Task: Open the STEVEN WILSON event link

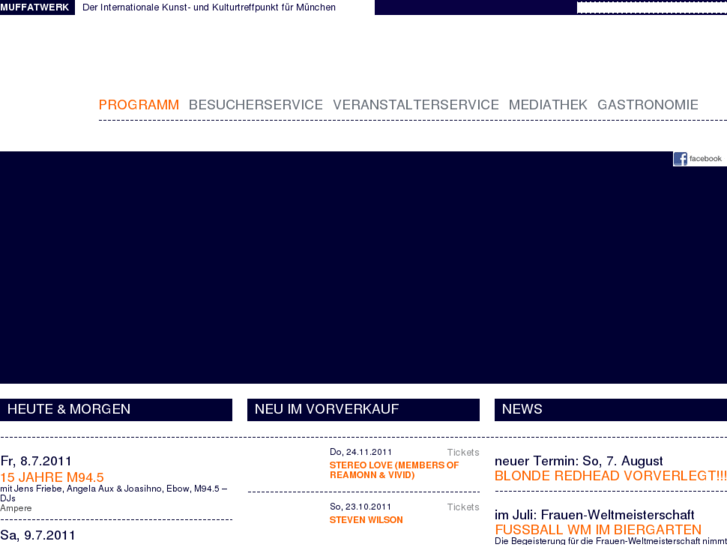Action: (366, 520)
